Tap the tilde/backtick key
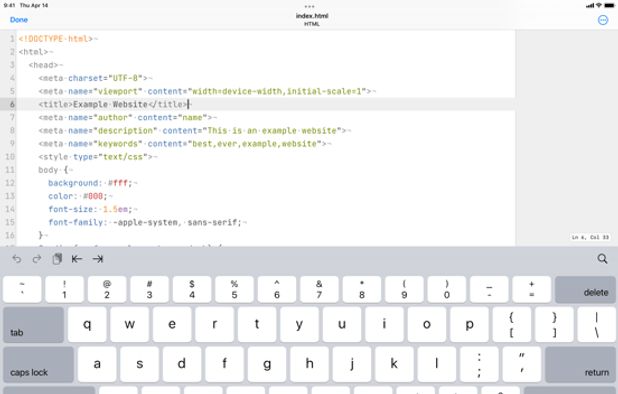This screenshot has height=394, width=618. tap(22, 290)
